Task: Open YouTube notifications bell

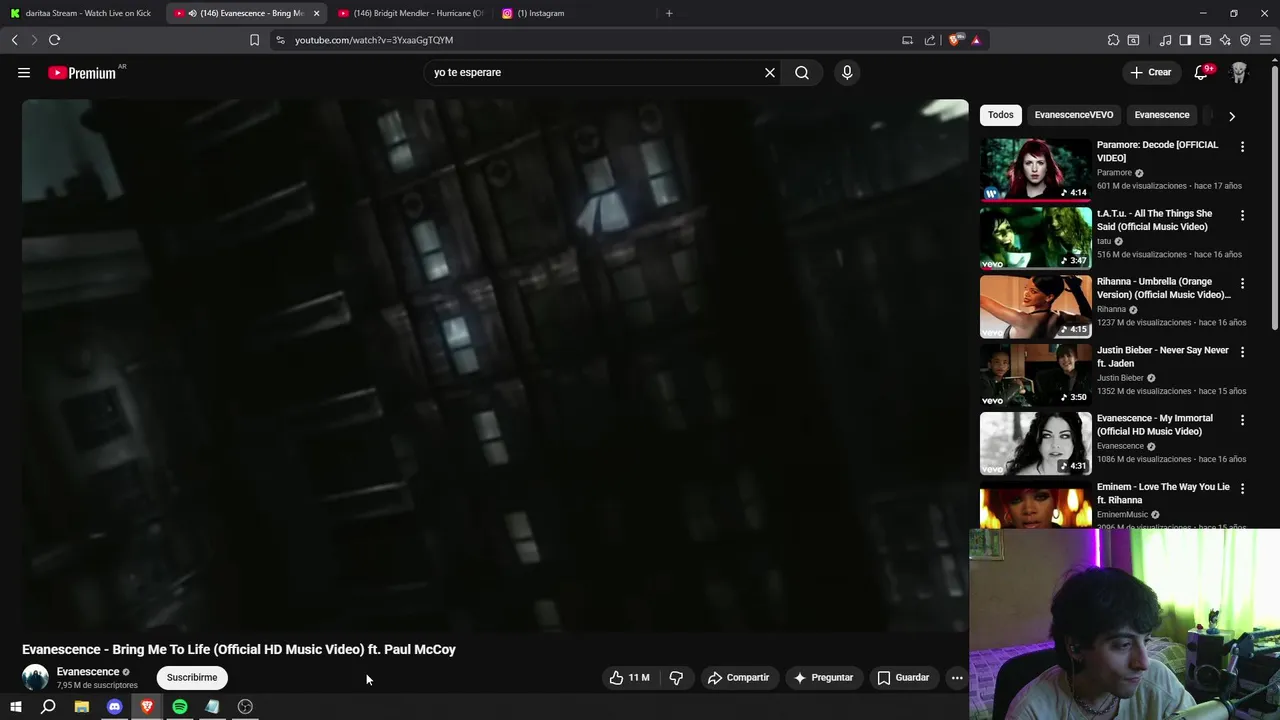Action: 1201,72
